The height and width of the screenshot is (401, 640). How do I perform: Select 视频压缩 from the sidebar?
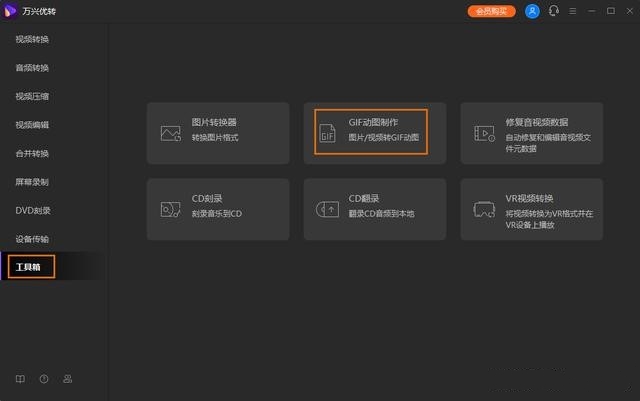tap(32, 96)
